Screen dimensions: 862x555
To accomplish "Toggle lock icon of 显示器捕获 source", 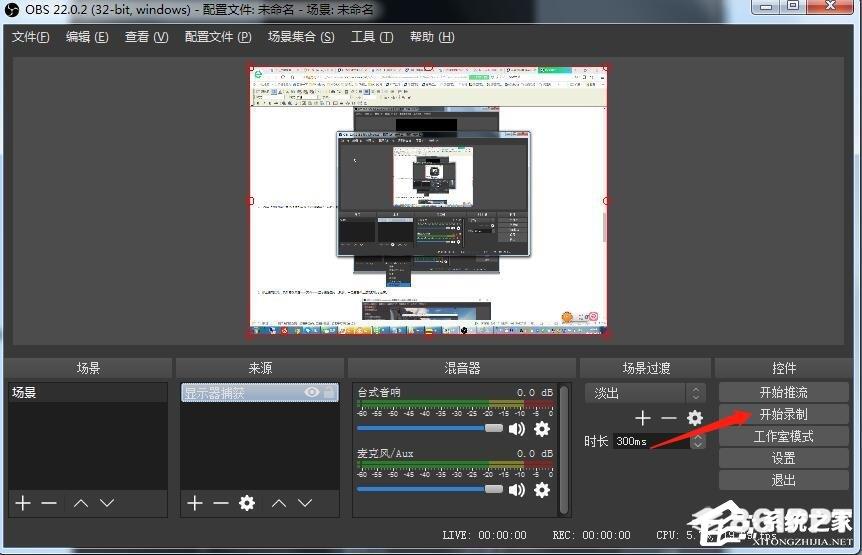I will click(x=329, y=392).
